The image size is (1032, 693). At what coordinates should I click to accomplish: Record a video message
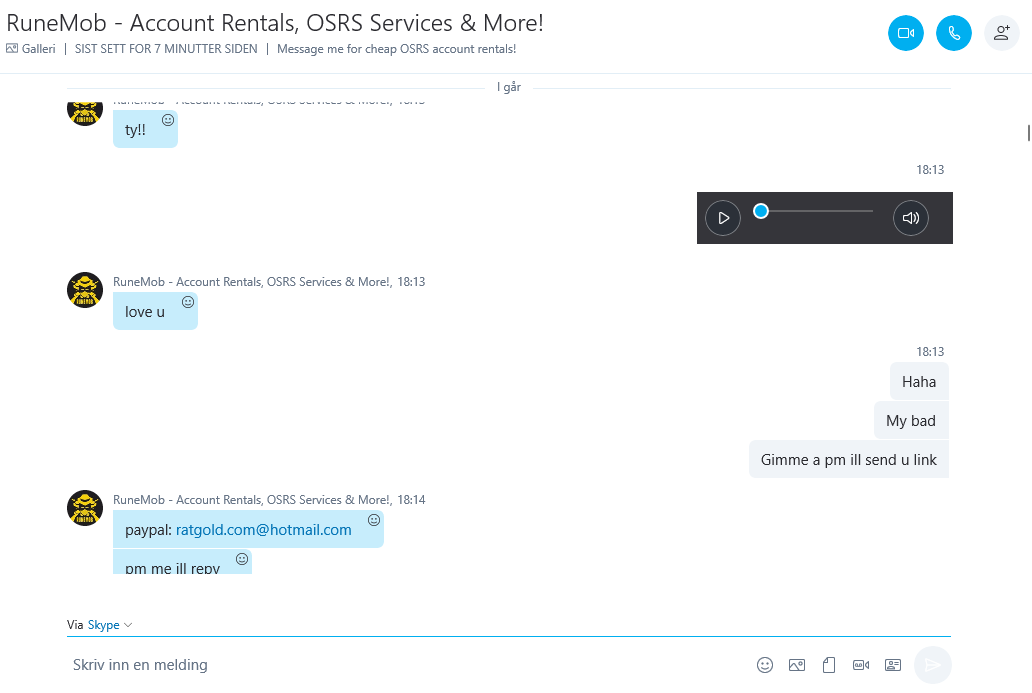[861, 665]
